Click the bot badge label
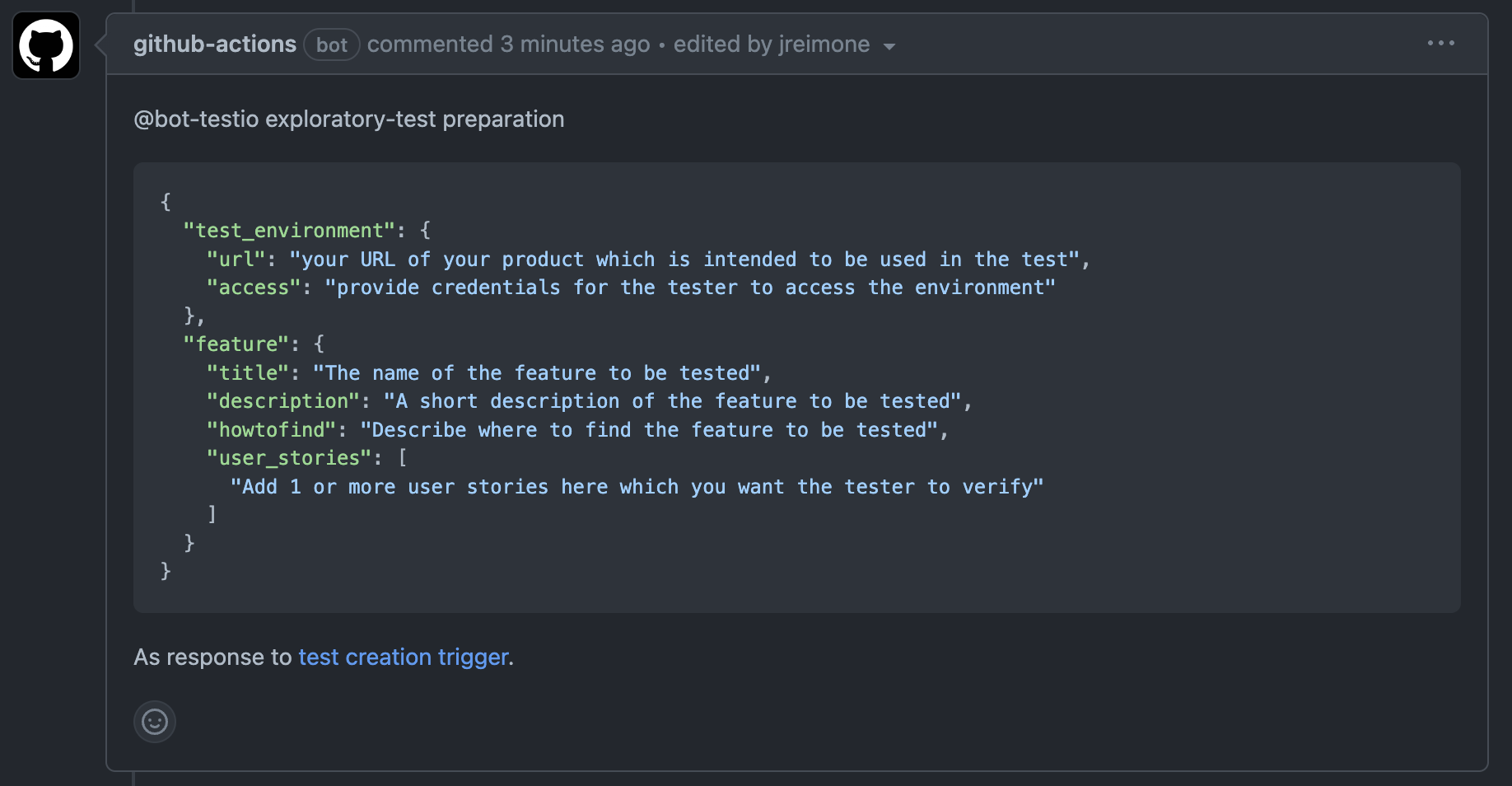 click(332, 44)
